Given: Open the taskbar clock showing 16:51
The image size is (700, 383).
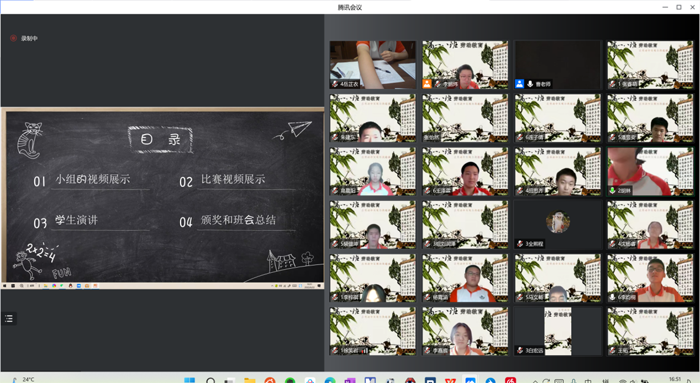Looking at the screenshot, I should click(675, 379).
